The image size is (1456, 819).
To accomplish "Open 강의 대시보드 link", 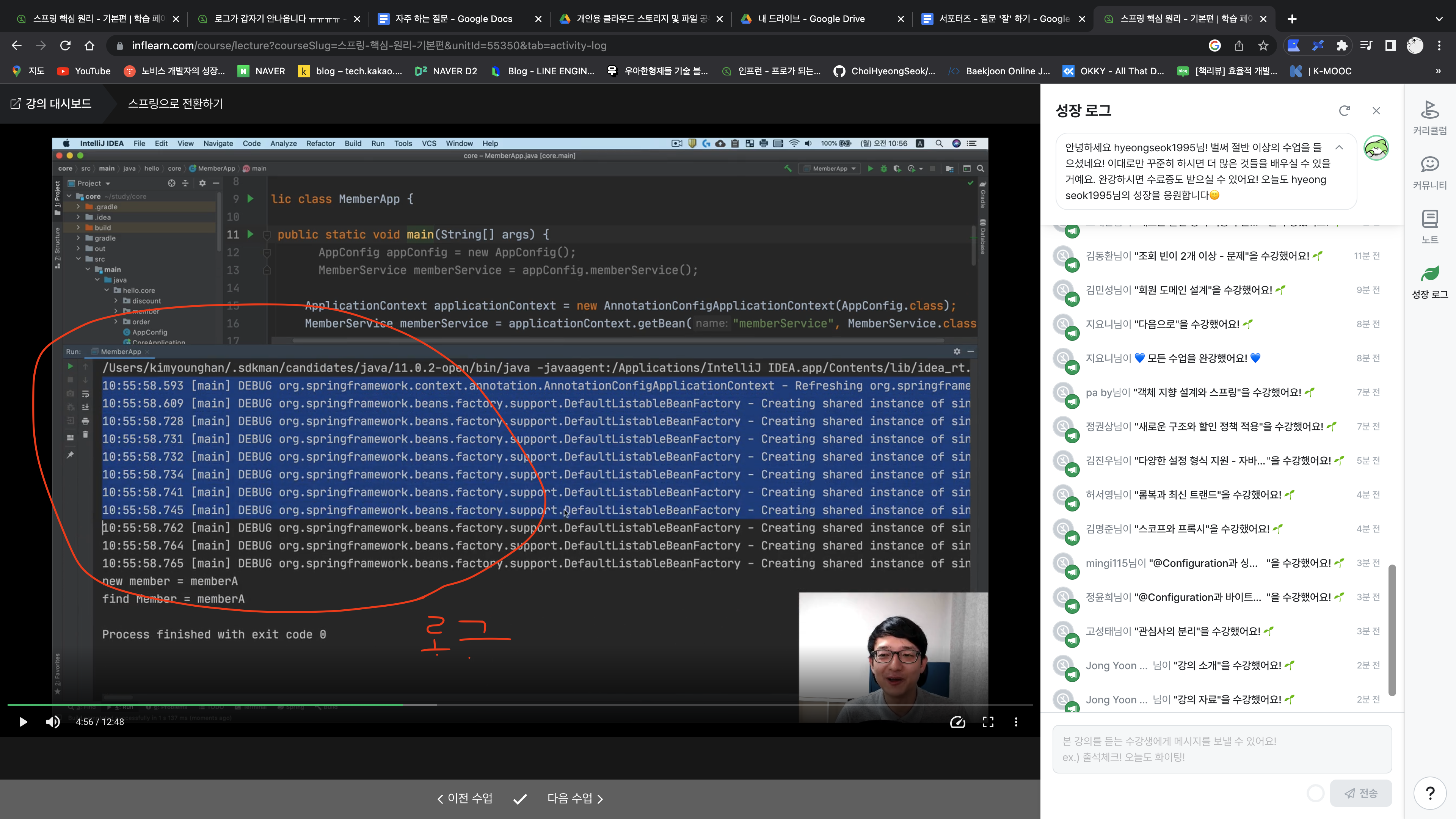I will (x=51, y=104).
